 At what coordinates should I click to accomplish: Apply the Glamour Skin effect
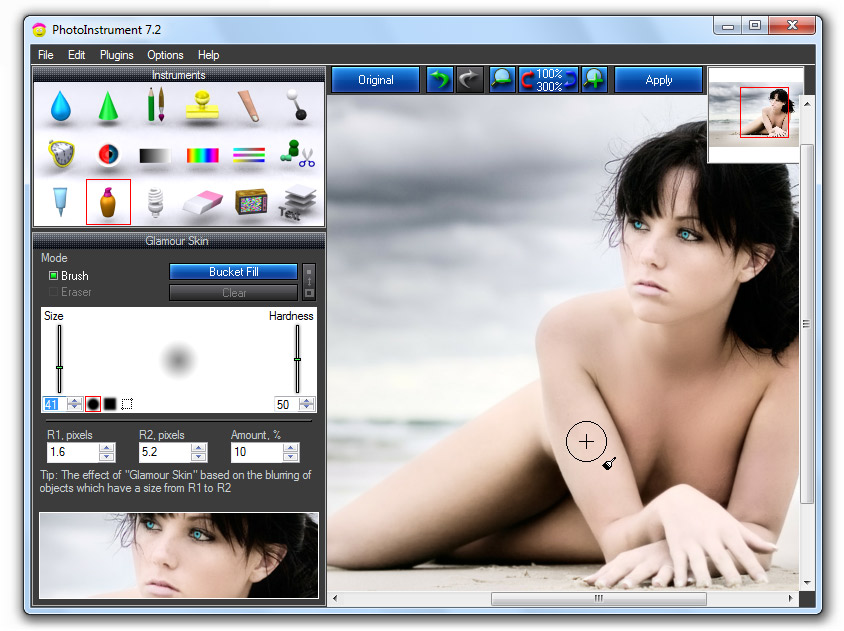click(658, 79)
